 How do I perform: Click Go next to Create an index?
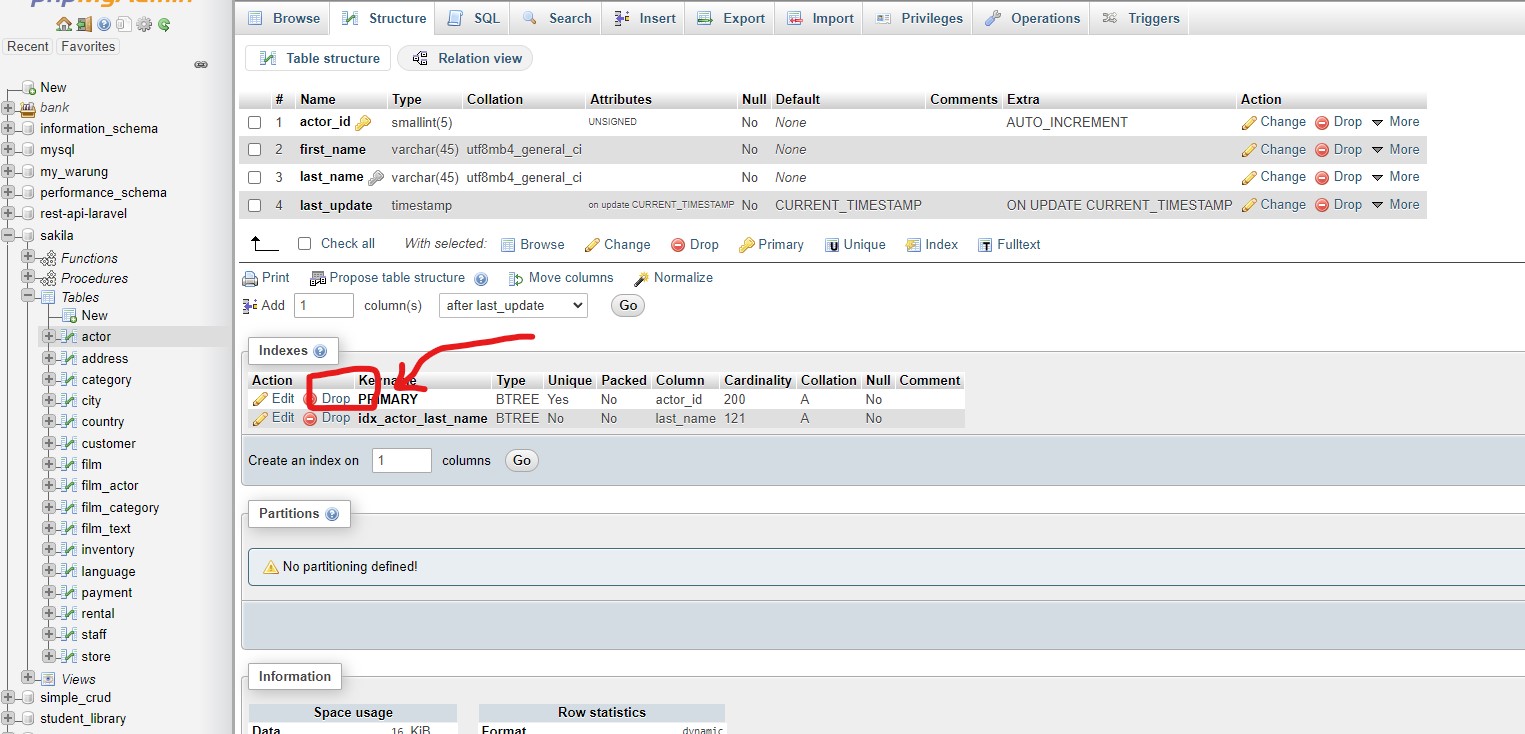521,461
